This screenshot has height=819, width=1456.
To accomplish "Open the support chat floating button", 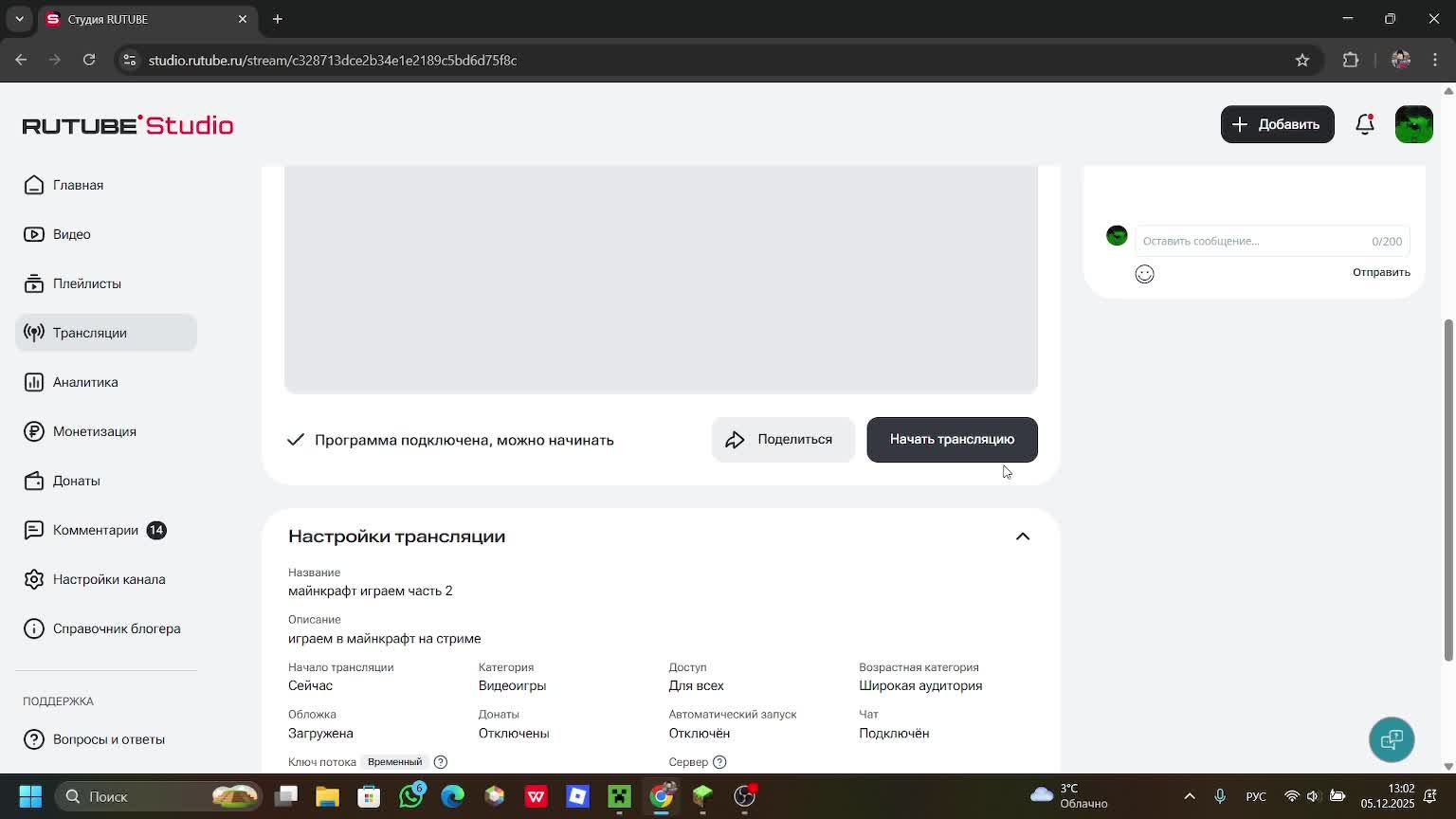I will 1392,739.
